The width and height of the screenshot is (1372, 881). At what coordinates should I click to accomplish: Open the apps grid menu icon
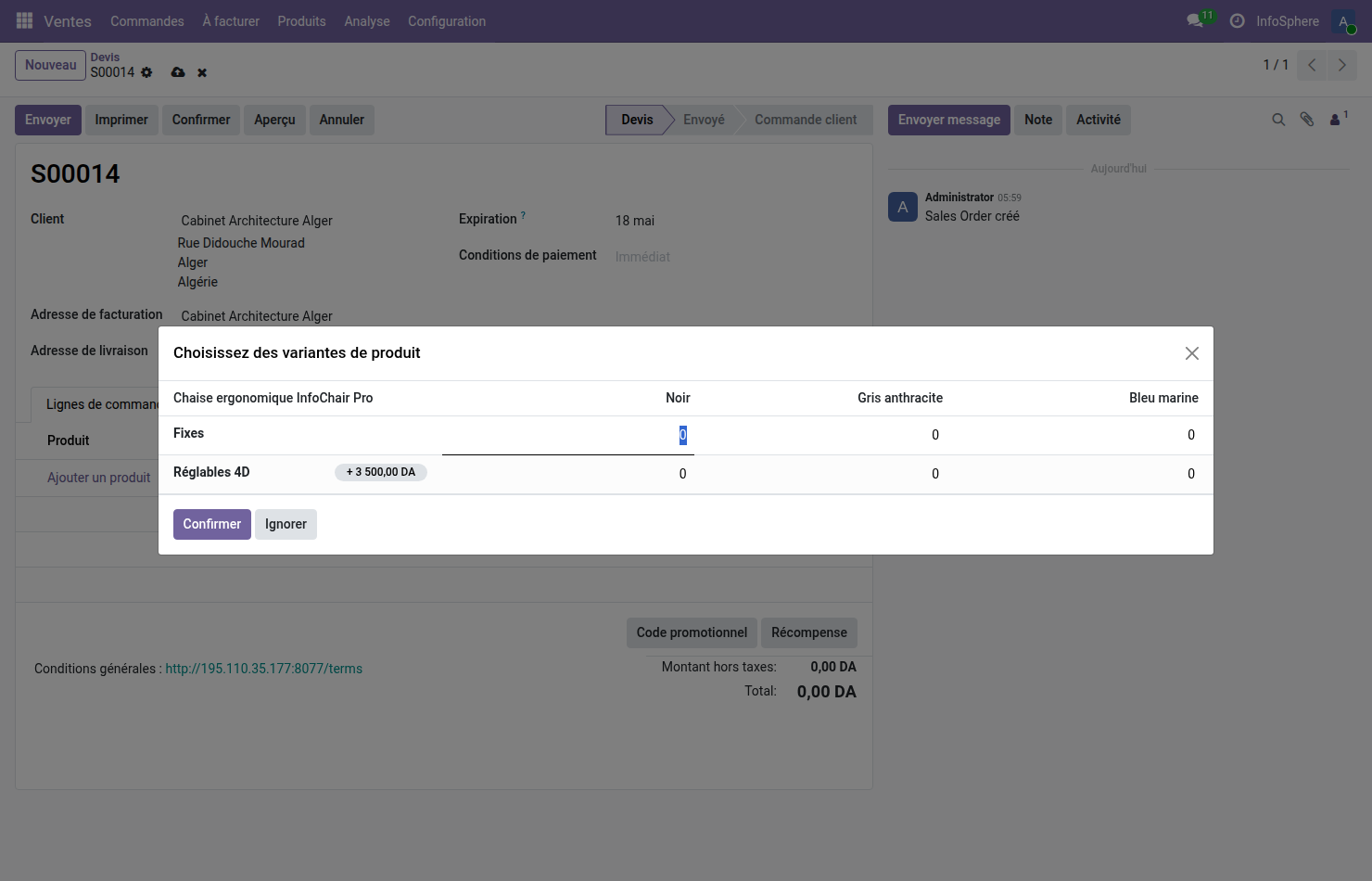[x=25, y=20]
